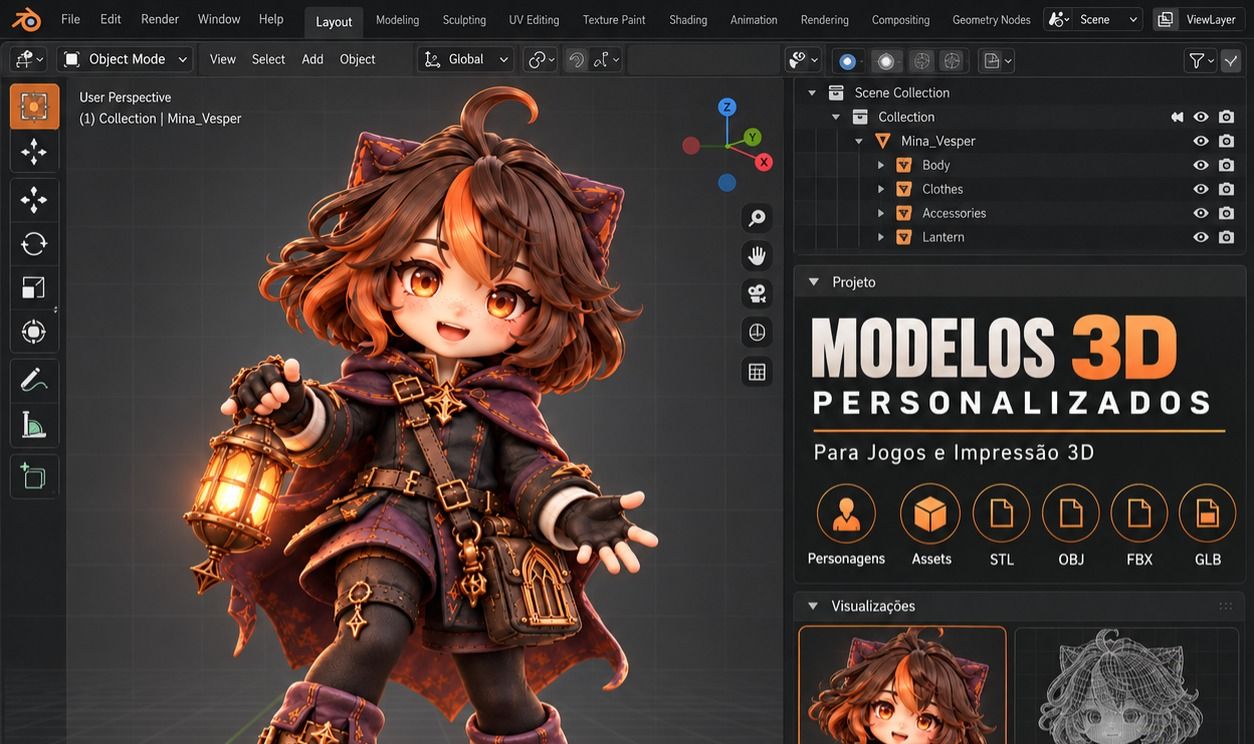Screen dimensions: 1254x744
Task: Open the Global transform orientation dropdown
Action: (x=466, y=59)
